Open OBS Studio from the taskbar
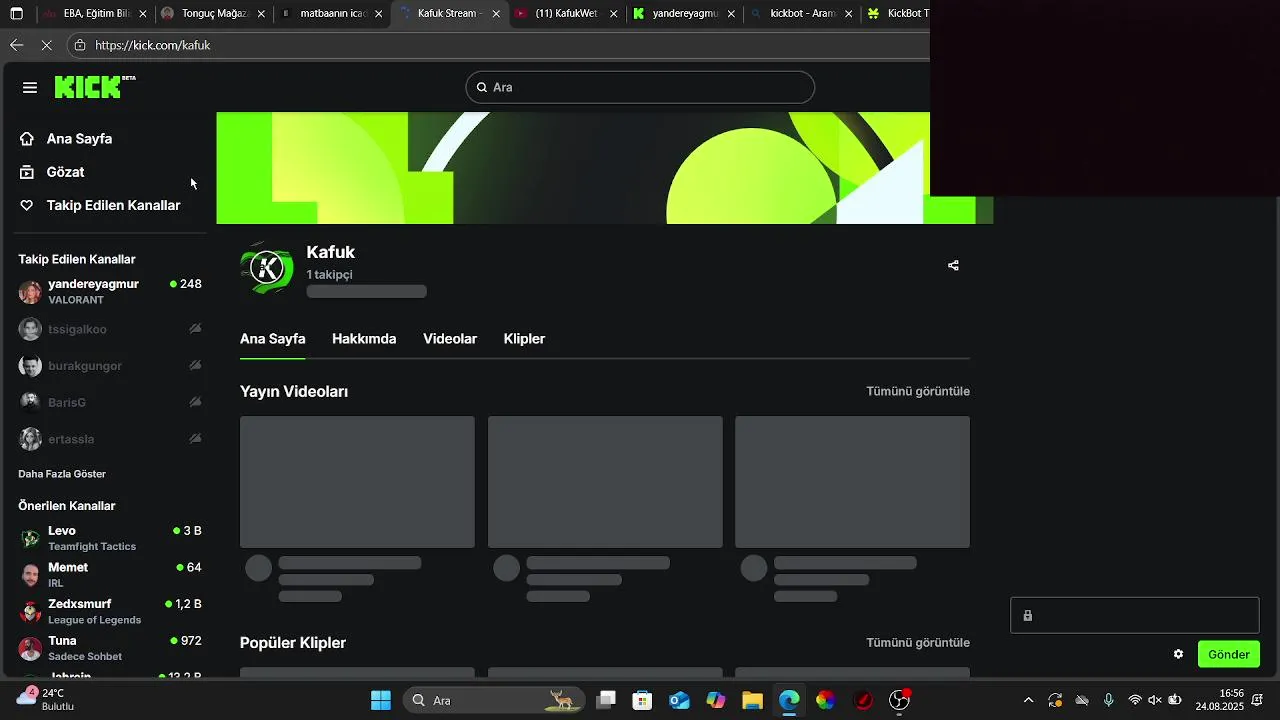The height and width of the screenshot is (720, 1280). pyautogui.click(x=899, y=700)
